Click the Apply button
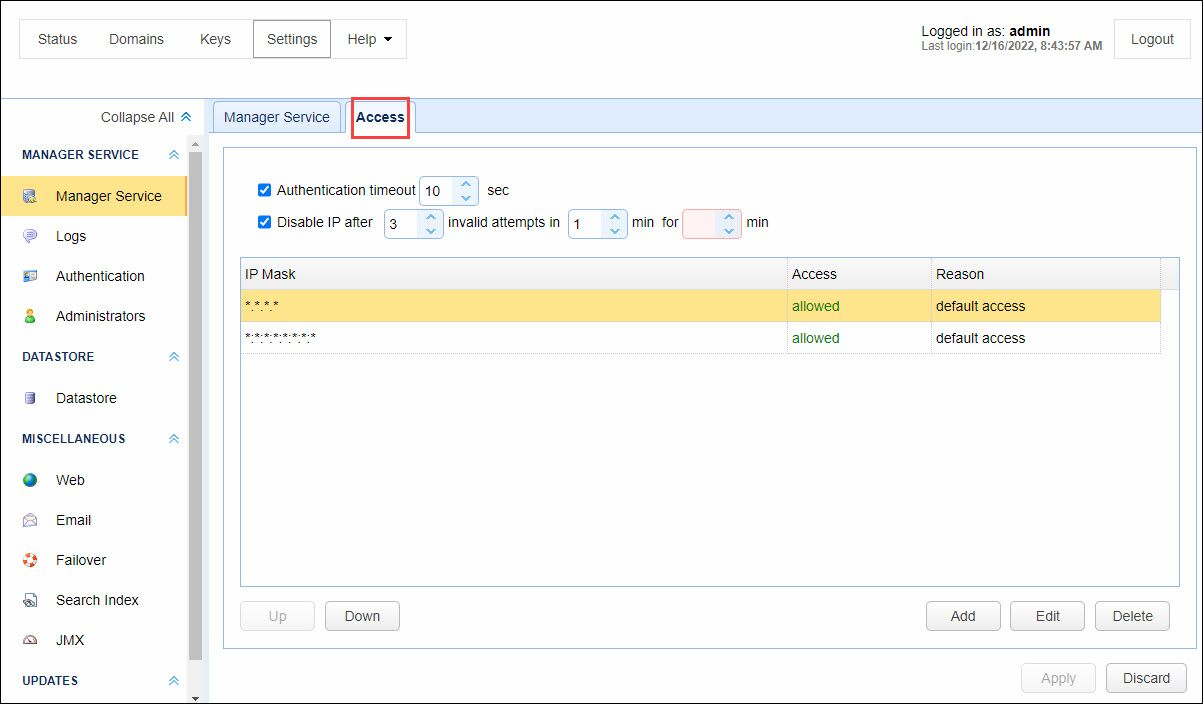The width and height of the screenshot is (1203, 704). [1058, 678]
